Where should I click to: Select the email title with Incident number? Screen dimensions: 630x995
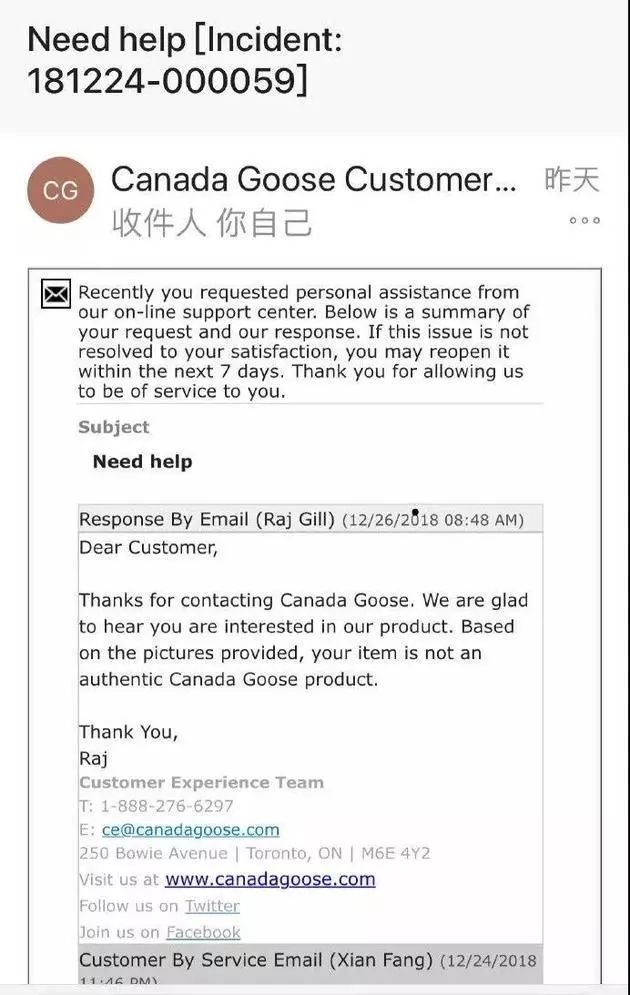185,60
